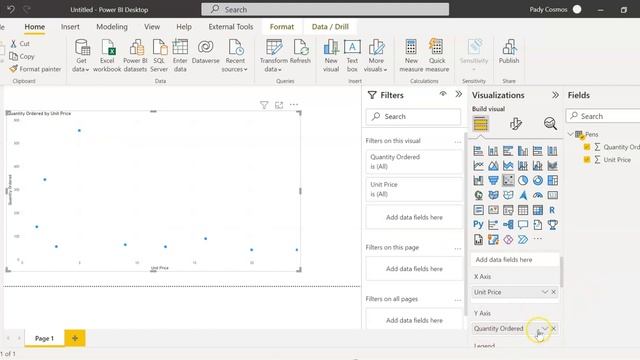Select the treemap visual
The width and height of the screenshot is (640, 360).
point(552,180)
